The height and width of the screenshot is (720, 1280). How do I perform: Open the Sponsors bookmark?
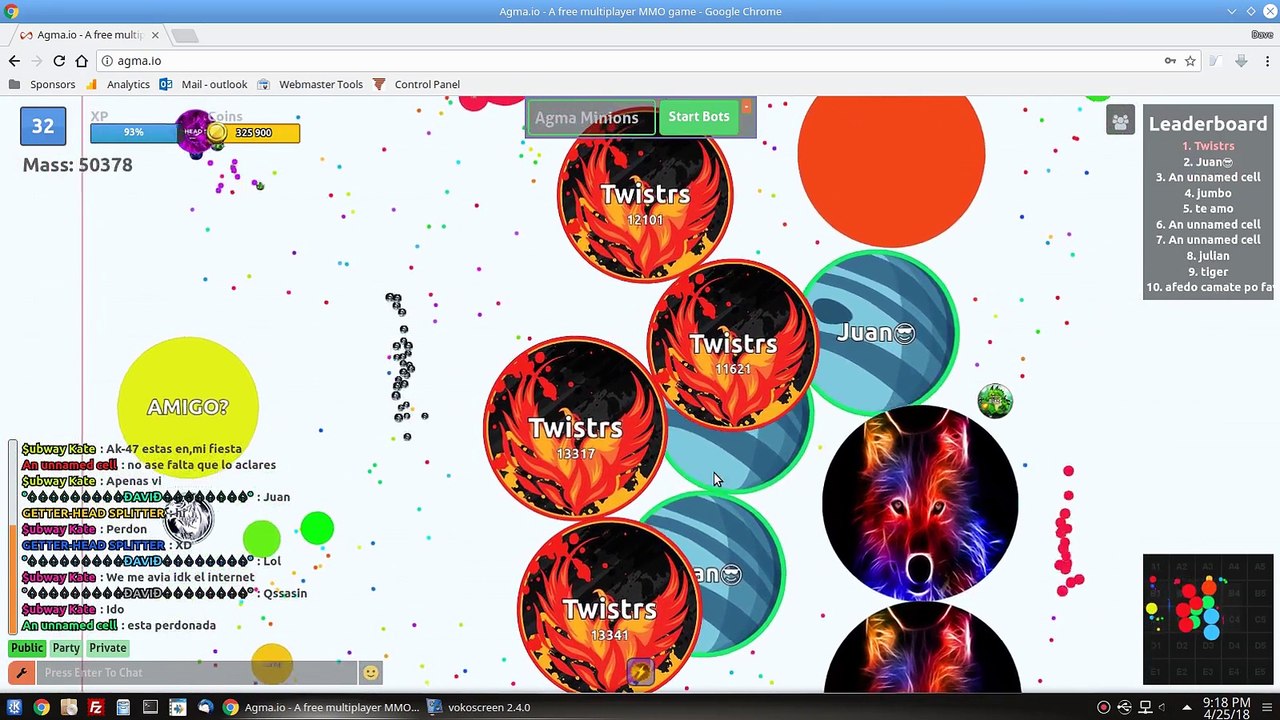pos(43,84)
